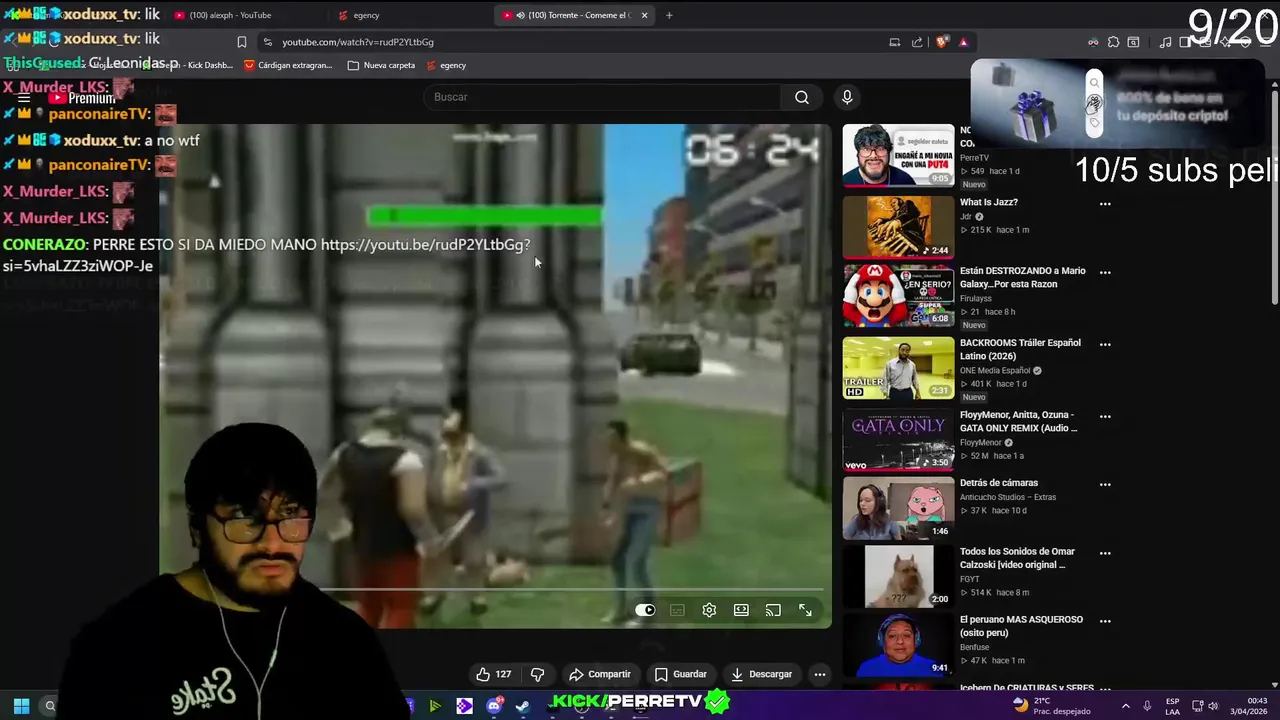Open more actions ellipsis beside Descargar
Viewport: 1280px width, 720px height.
[x=820, y=674]
